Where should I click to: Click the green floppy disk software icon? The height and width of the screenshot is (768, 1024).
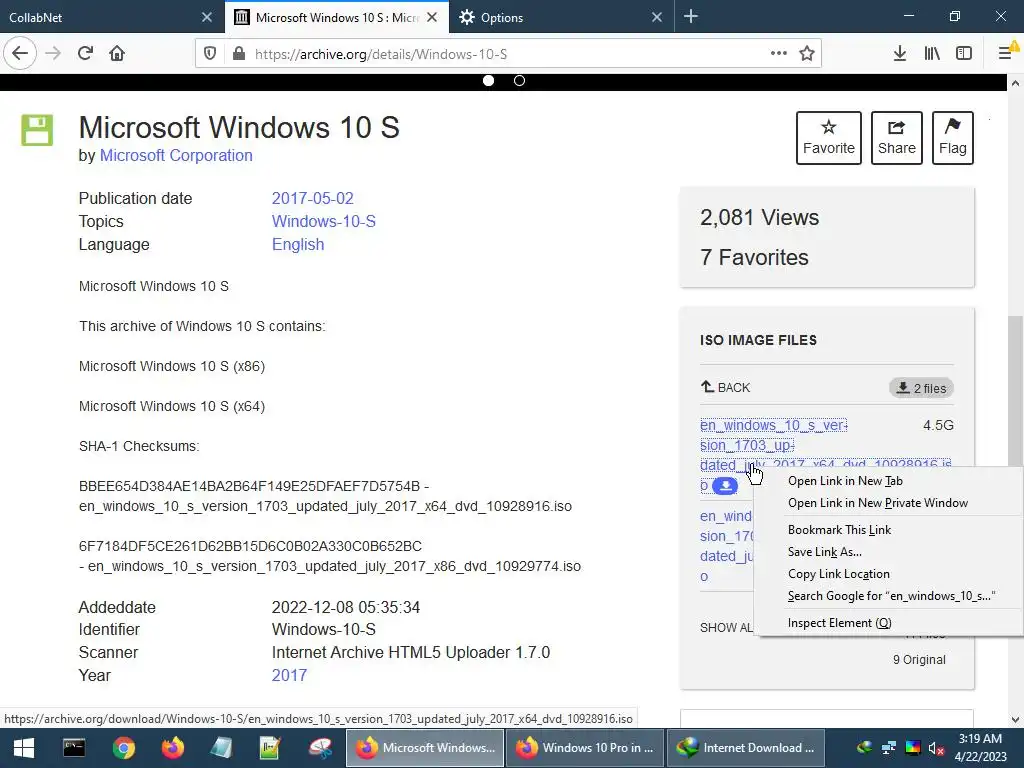[x=37, y=129]
